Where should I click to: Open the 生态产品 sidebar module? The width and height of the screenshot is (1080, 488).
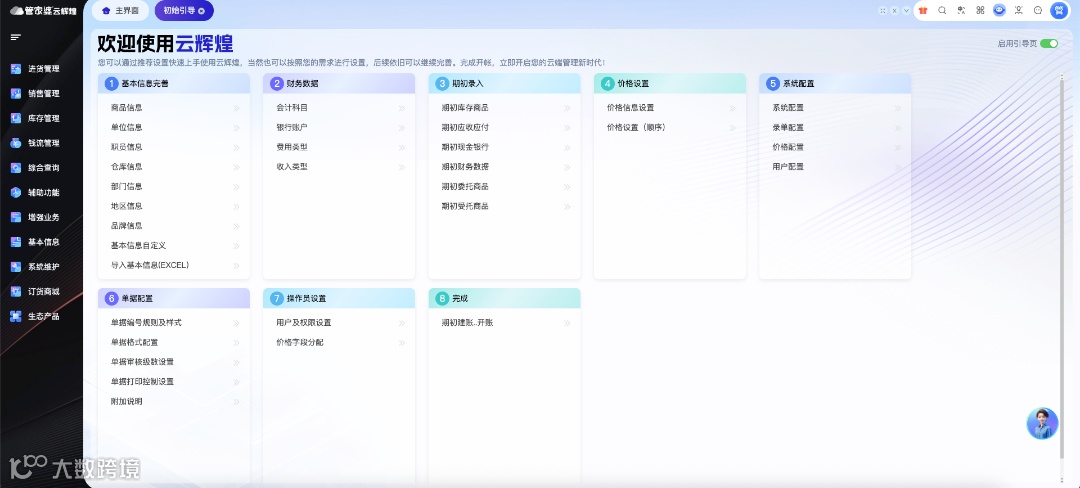(x=35, y=317)
